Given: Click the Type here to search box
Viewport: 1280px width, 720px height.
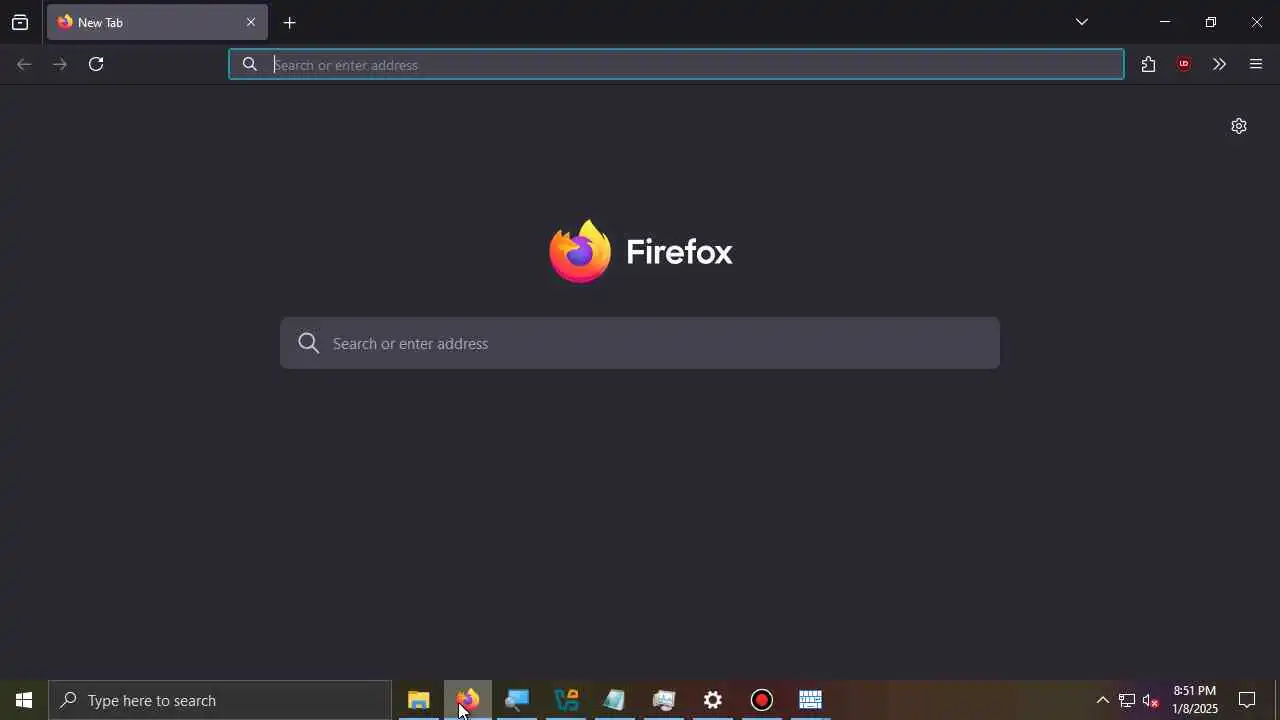Looking at the screenshot, I should [220, 700].
